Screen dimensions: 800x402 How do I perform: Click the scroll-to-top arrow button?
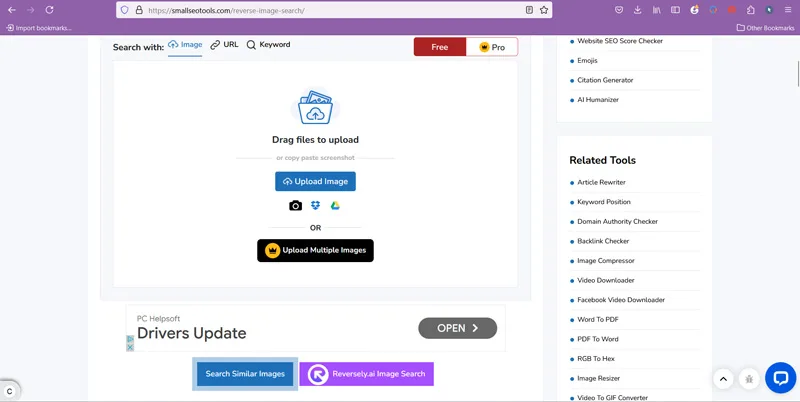point(723,379)
